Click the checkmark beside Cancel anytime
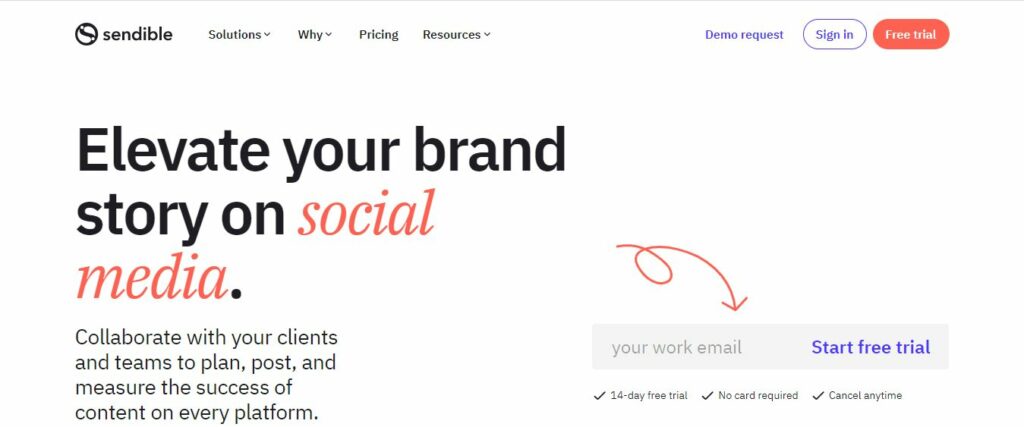The width and height of the screenshot is (1024, 427). pyautogui.click(x=818, y=396)
